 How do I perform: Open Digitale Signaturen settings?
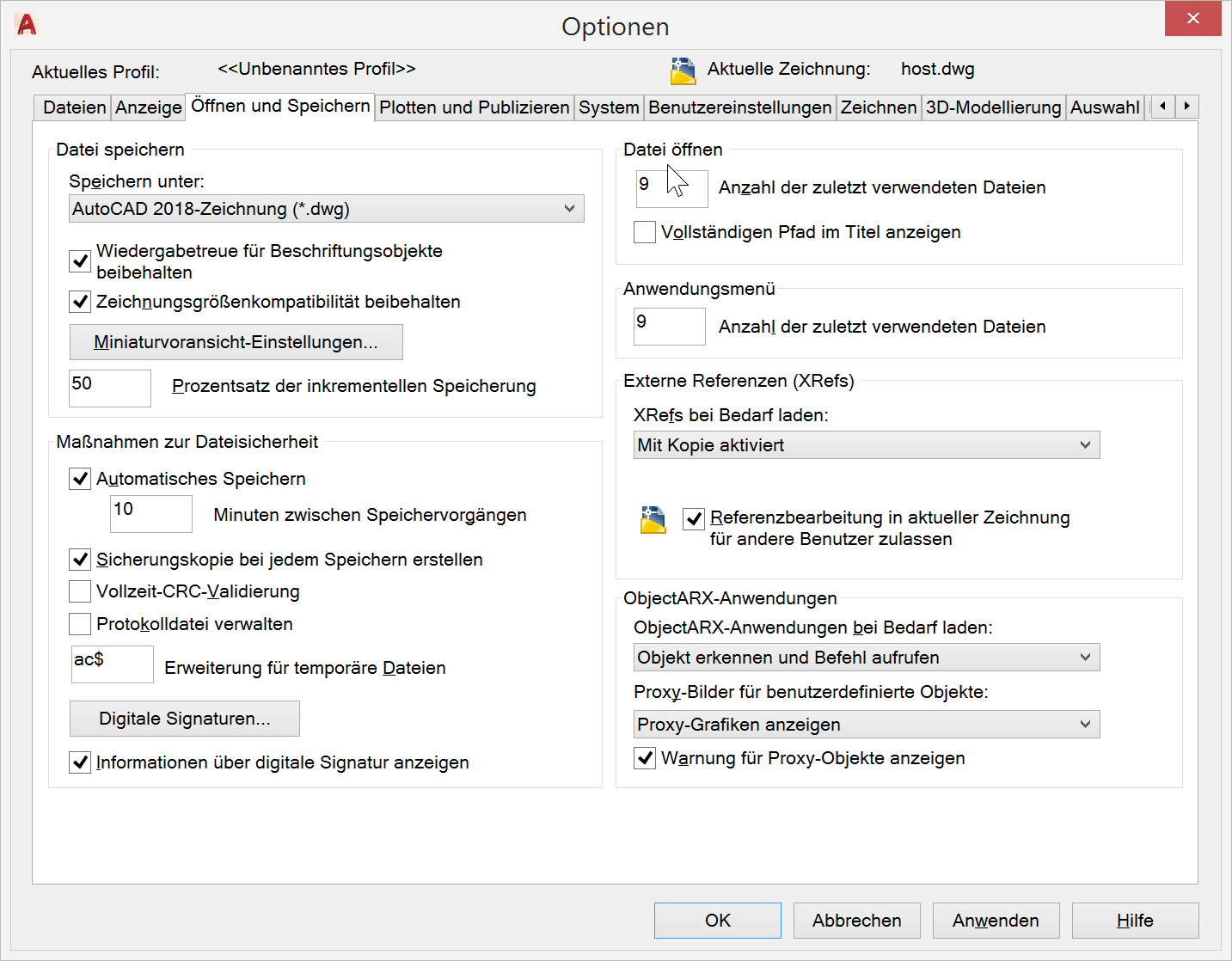tap(185, 719)
